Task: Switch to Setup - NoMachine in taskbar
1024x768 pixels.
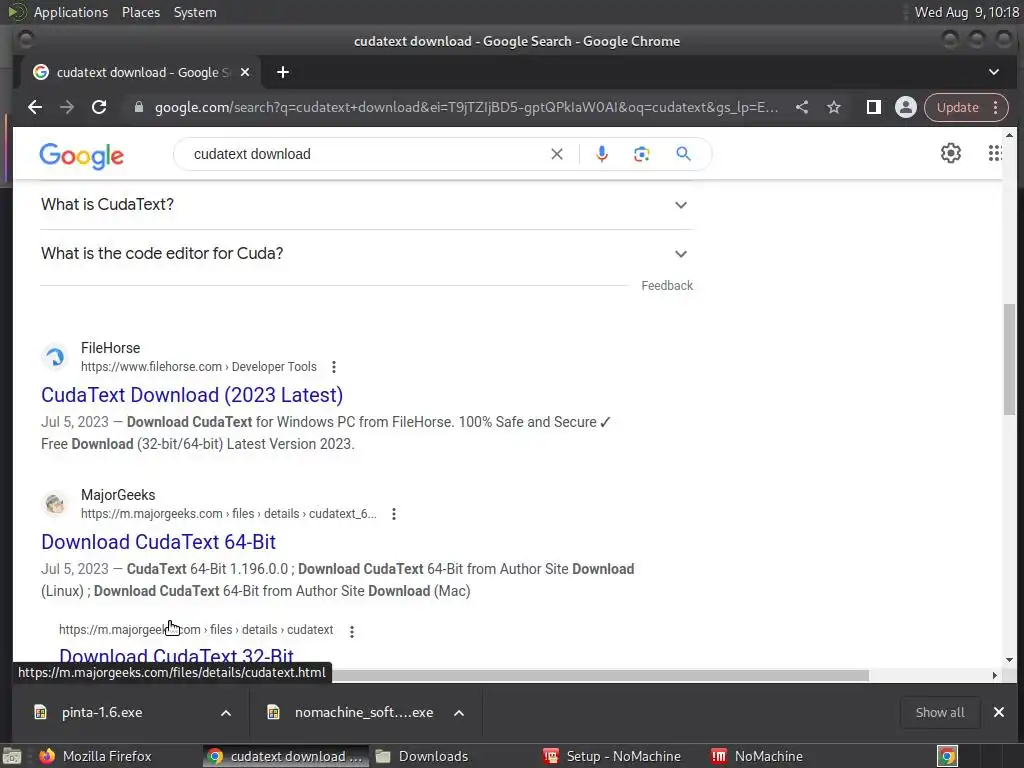Action: [x=613, y=756]
